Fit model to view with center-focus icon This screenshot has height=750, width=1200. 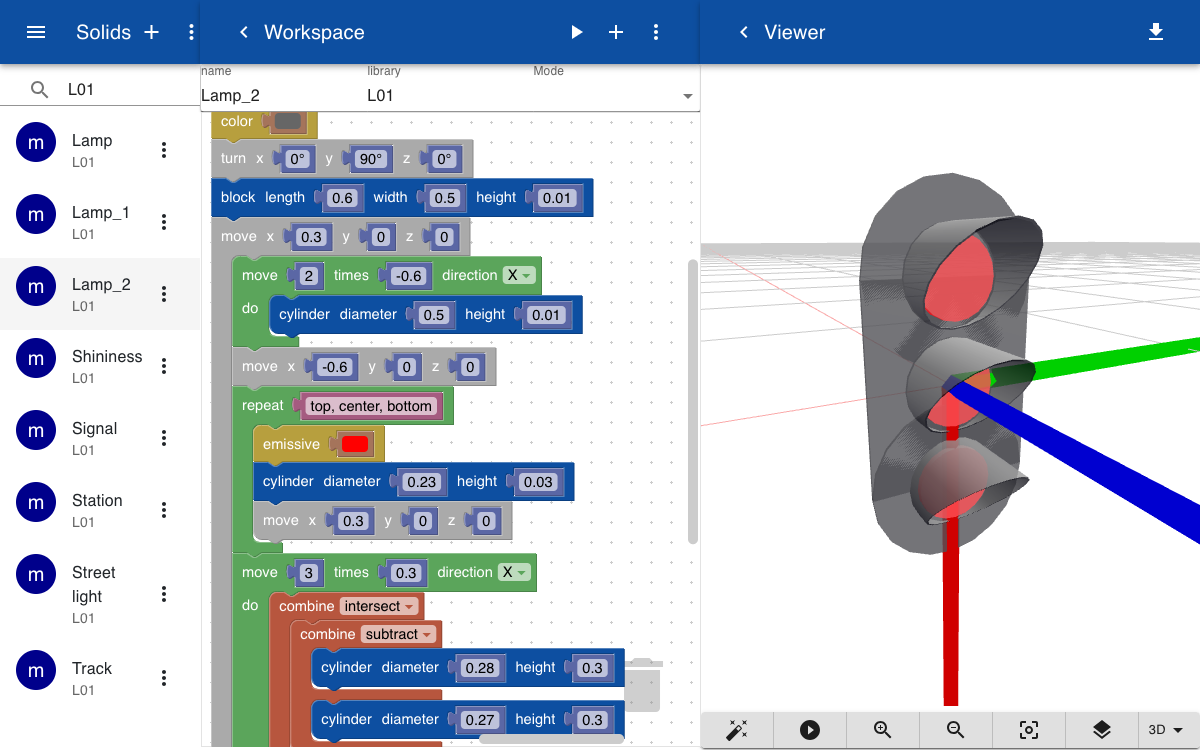(1029, 730)
